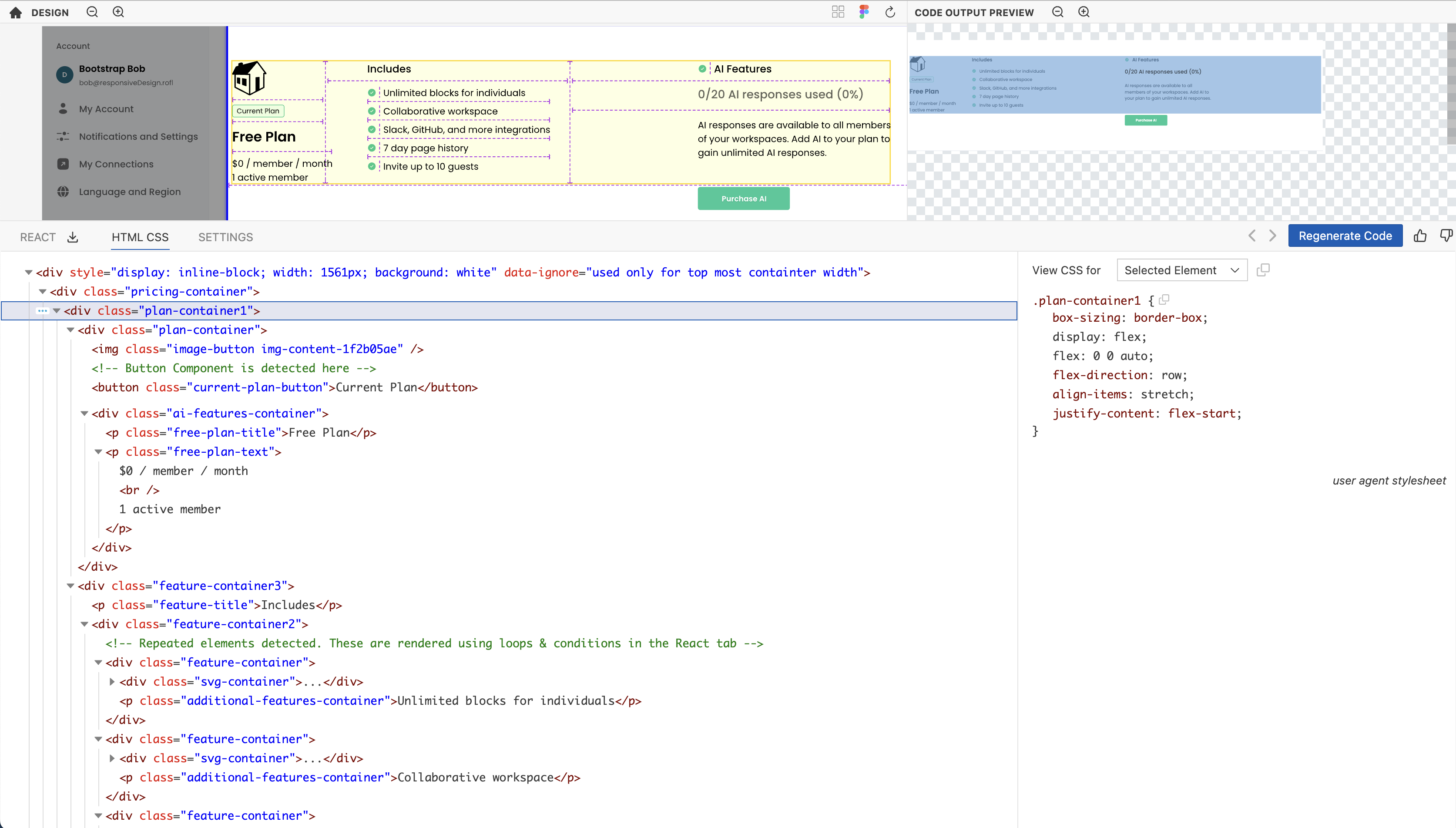Click the Current Plan badge in design
This screenshot has height=828, width=1456.
258,111
